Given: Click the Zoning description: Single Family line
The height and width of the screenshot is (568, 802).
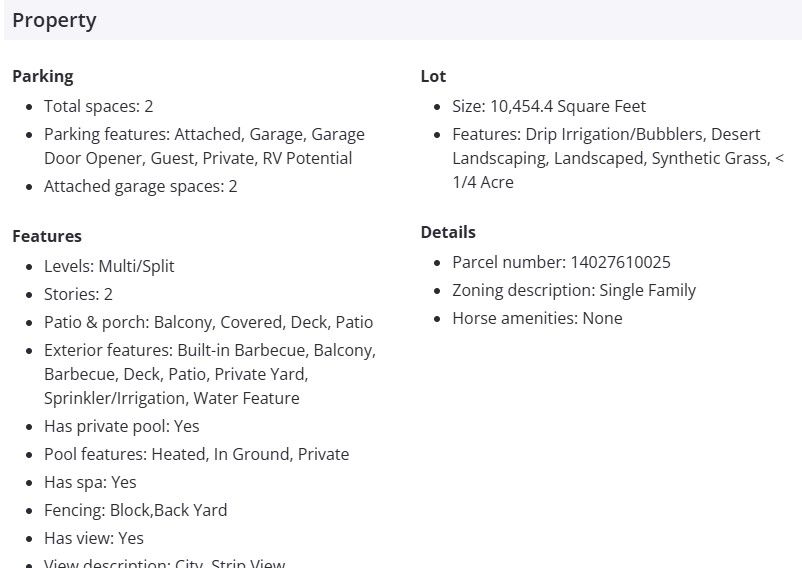Looking at the screenshot, I should click(x=574, y=290).
